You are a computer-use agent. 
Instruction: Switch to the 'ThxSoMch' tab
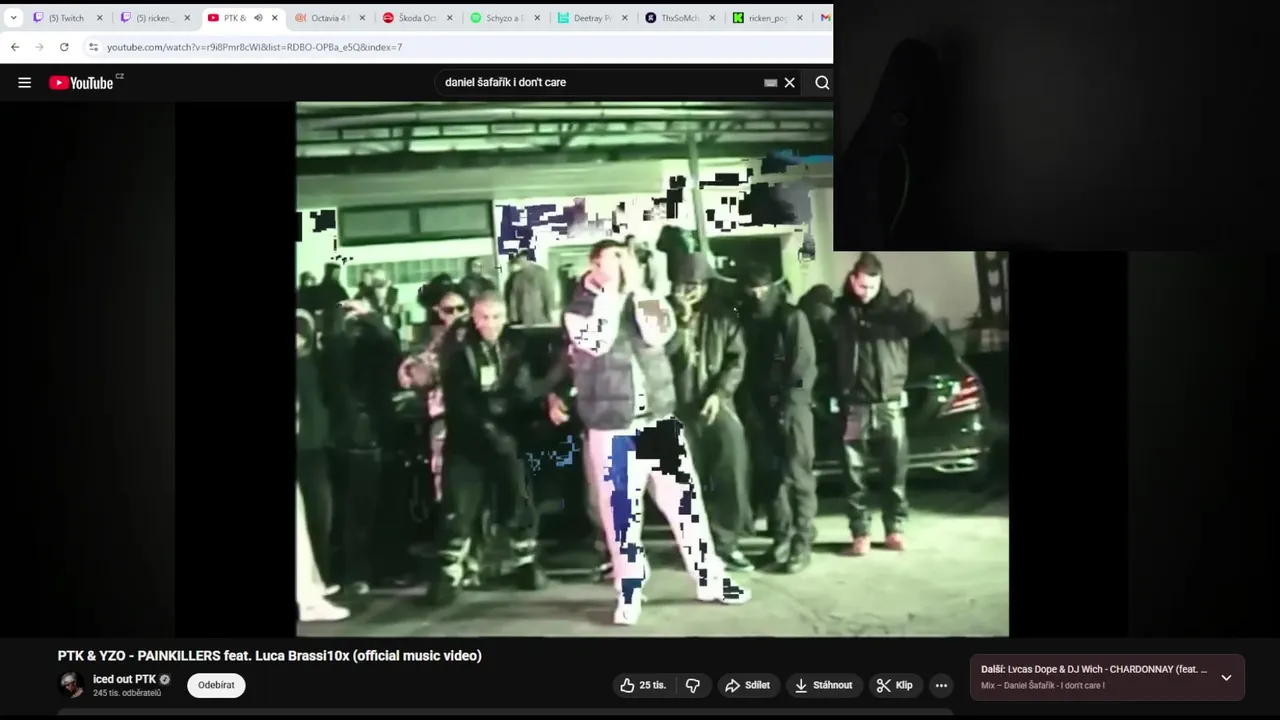coord(679,18)
